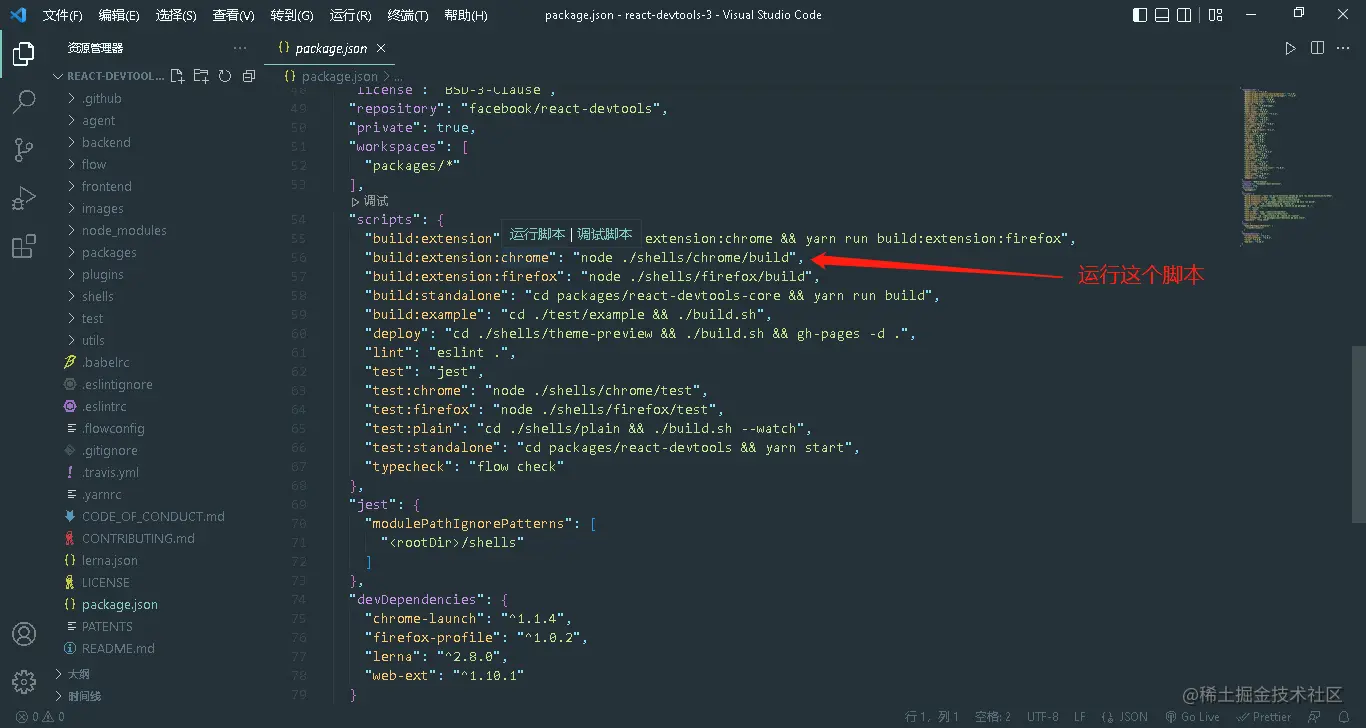Click the Customize Layout icon
Image resolution: width=1366 pixels, height=728 pixels.
[1216, 15]
